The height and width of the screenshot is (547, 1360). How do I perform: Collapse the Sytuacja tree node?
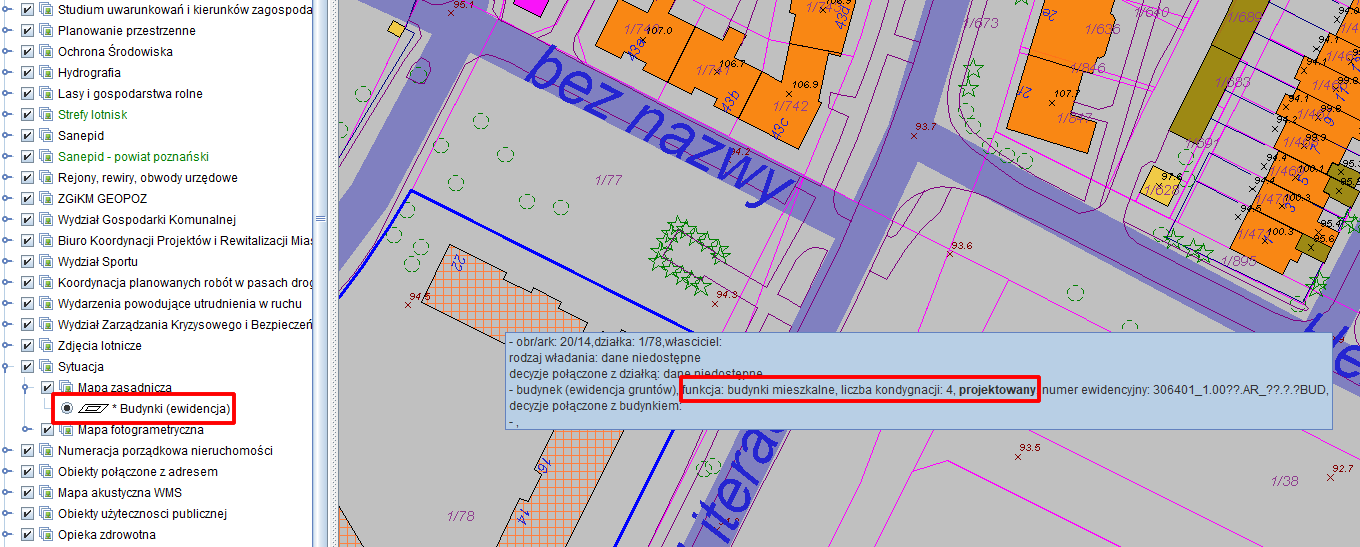8,367
